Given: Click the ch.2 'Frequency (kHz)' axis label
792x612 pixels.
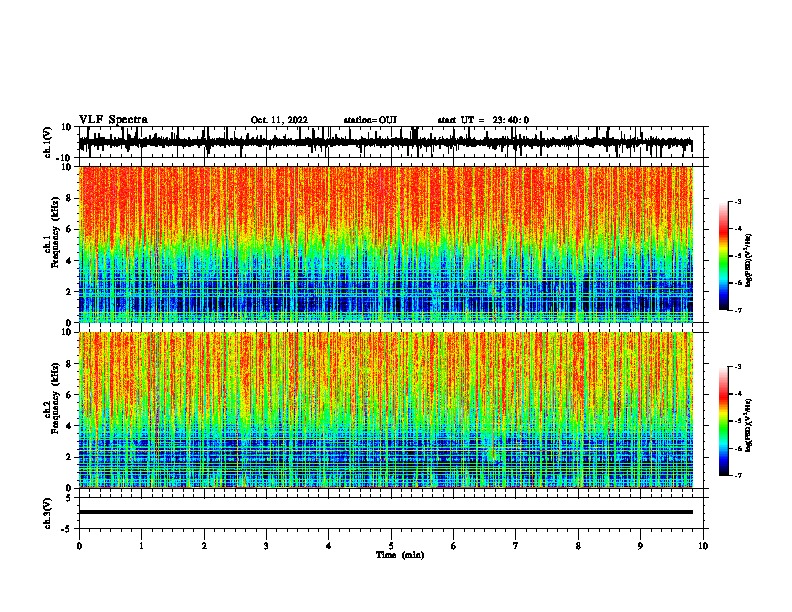Looking at the screenshot, I should 55,399.
